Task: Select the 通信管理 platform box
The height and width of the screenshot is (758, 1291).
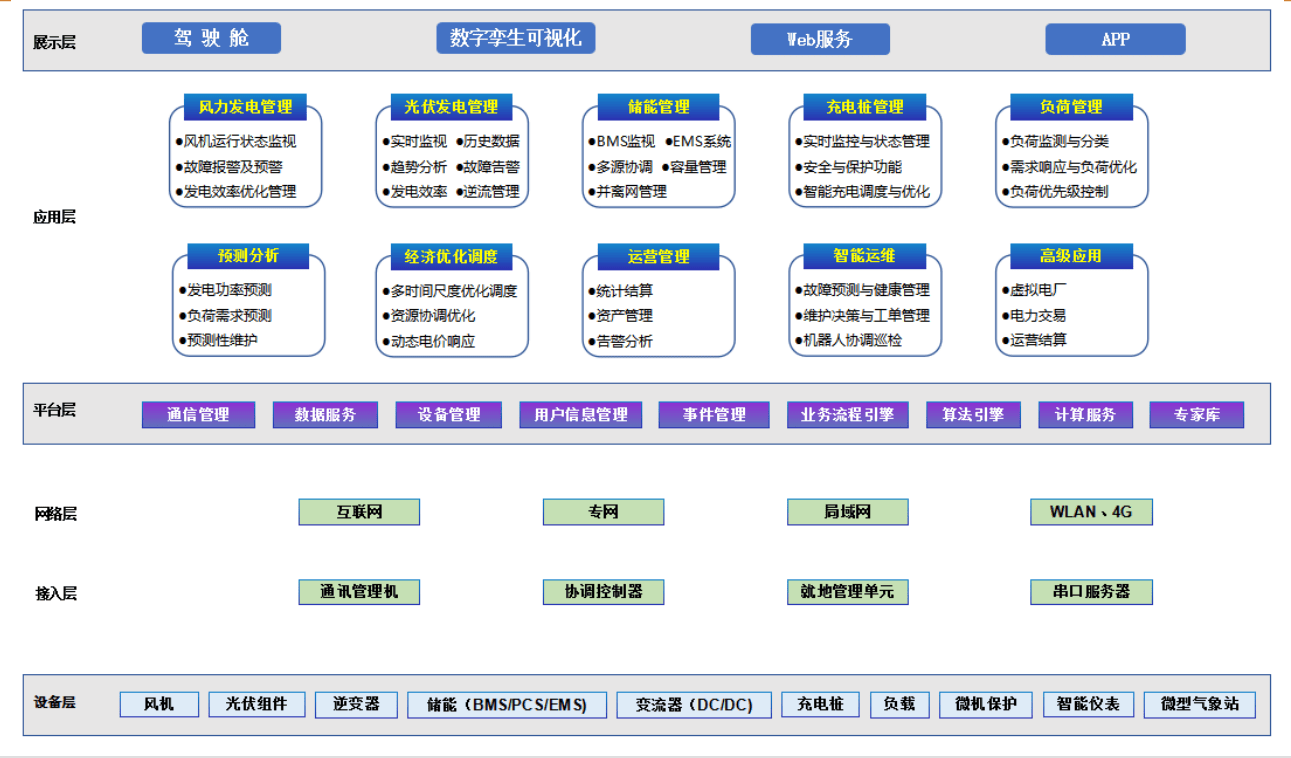Action: point(198,415)
